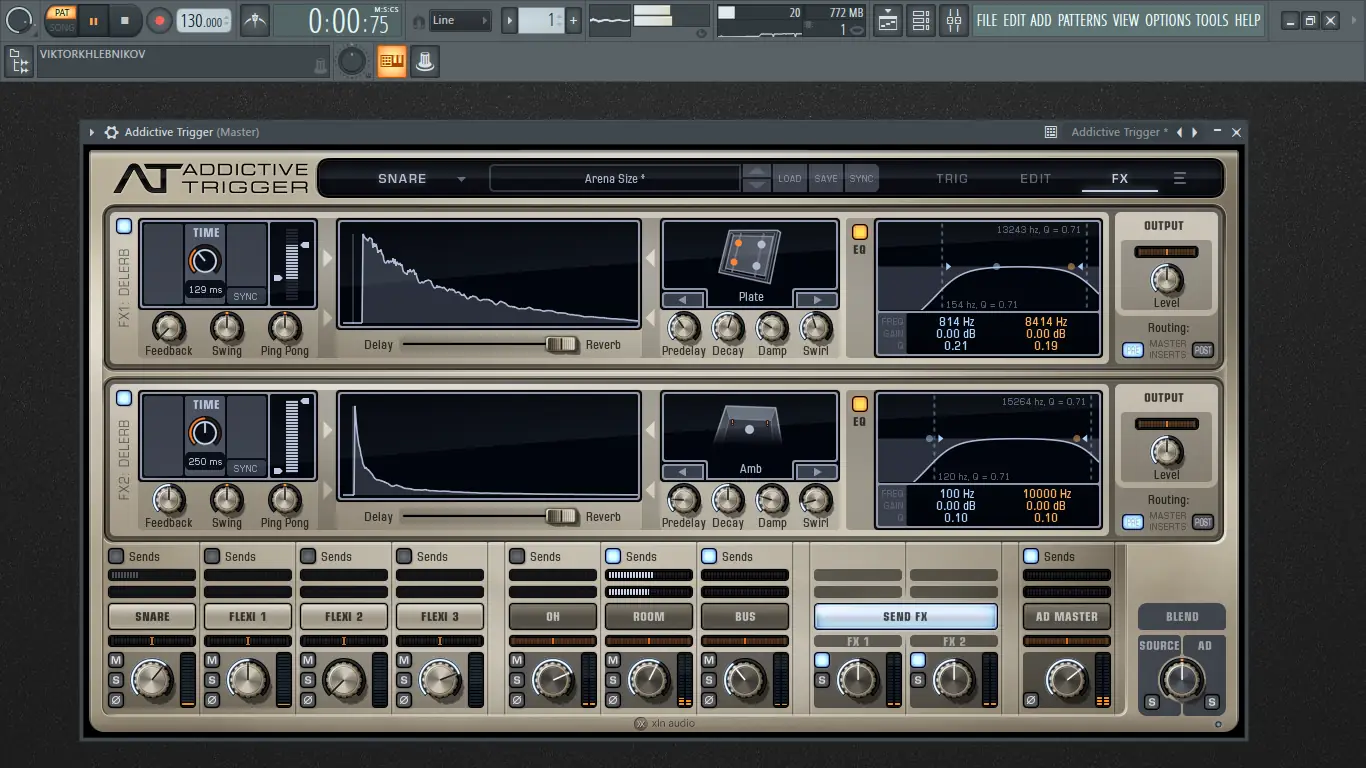Image resolution: width=1366 pixels, height=768 pixels.
Task: Stop playback in FL Studio transport
Action: (125, 20)
